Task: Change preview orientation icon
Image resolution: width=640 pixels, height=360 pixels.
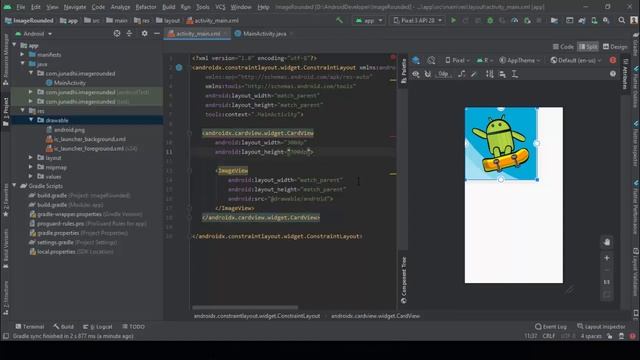Action: coord(431,60)
